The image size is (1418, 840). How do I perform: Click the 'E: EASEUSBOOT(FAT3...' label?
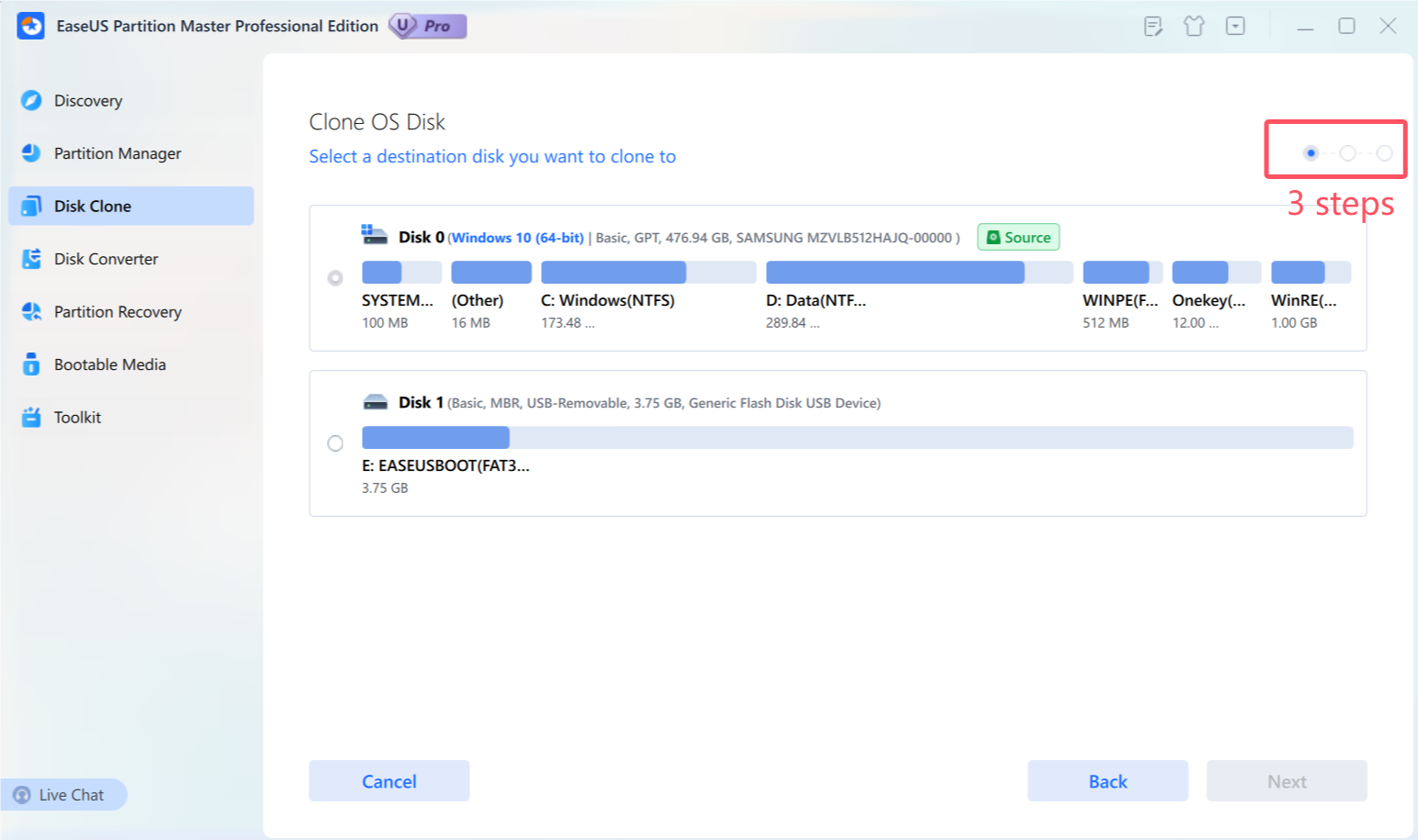click(445, 465)
